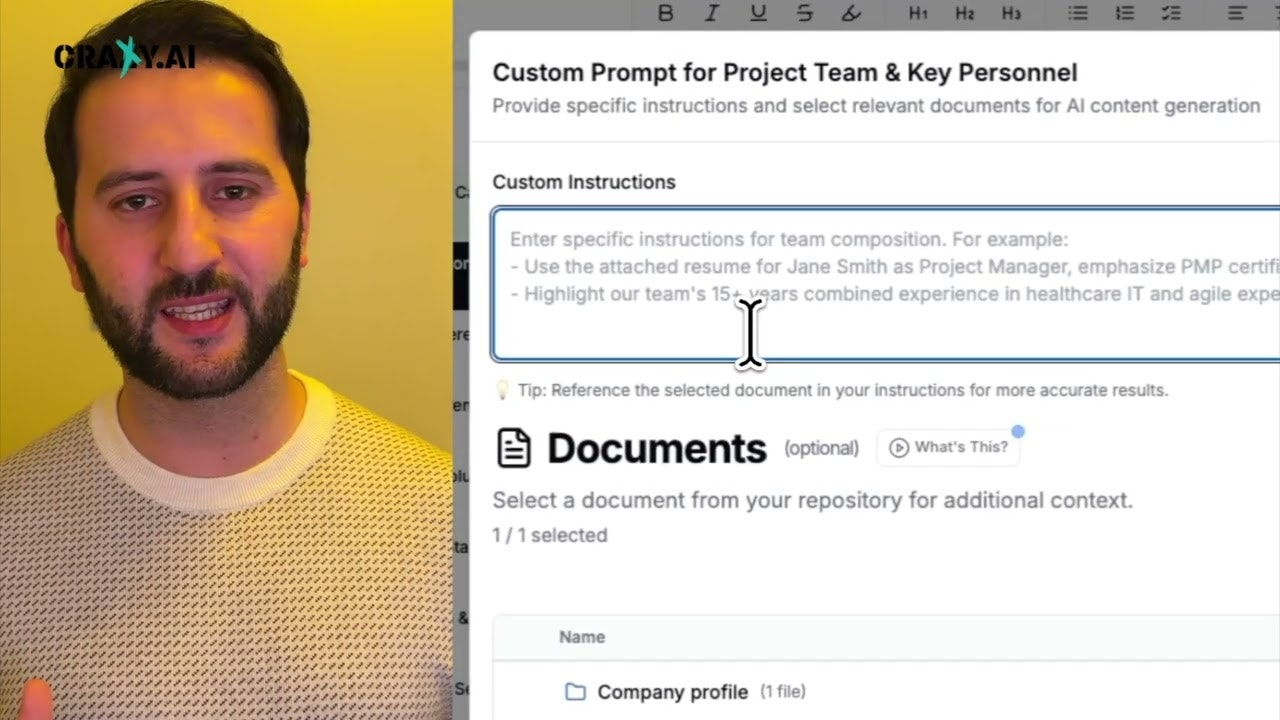
Task: Set text alignment from the toolbar
Action: tap(1238, 13)
